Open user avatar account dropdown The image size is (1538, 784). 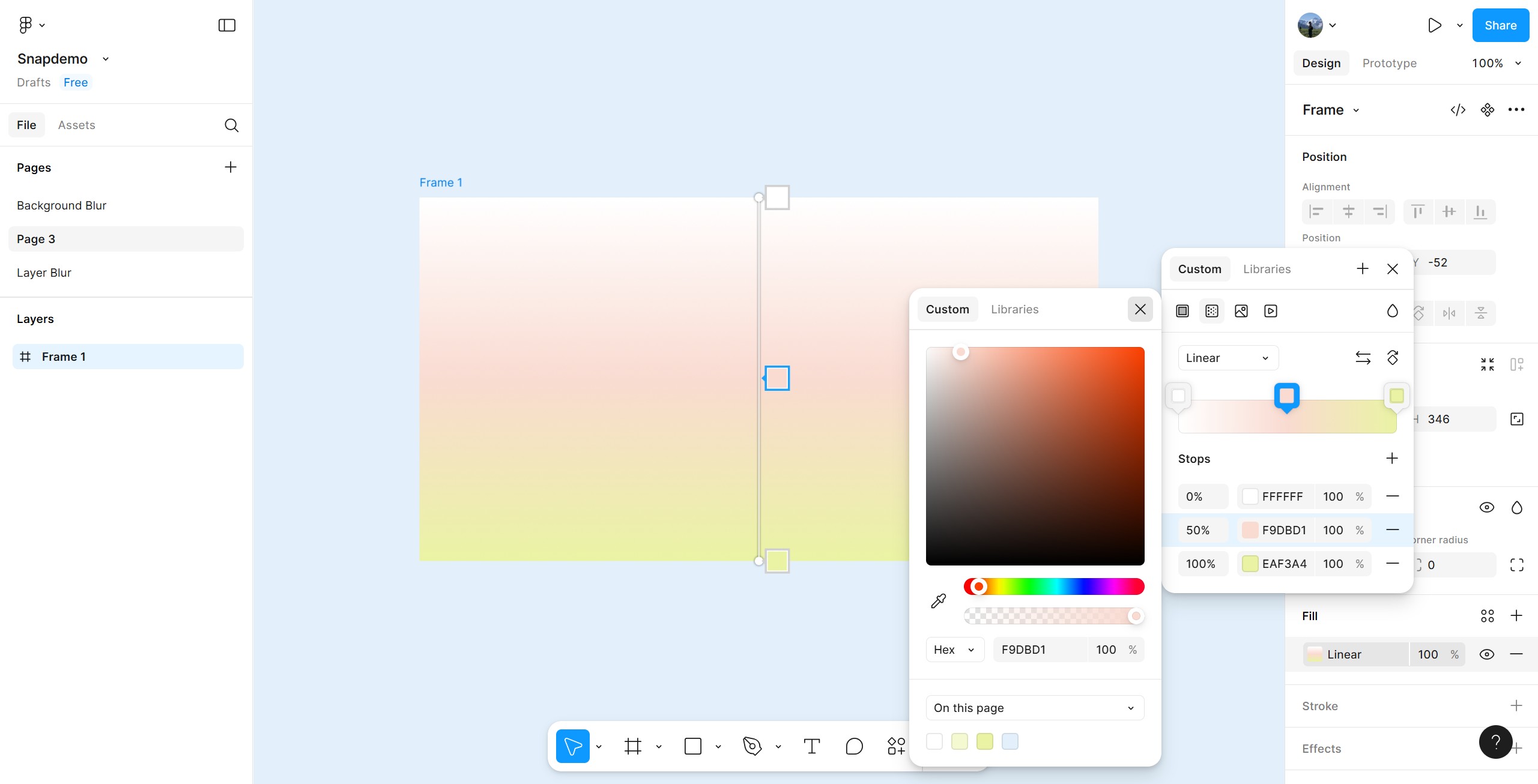click(x=1316, y=25)
